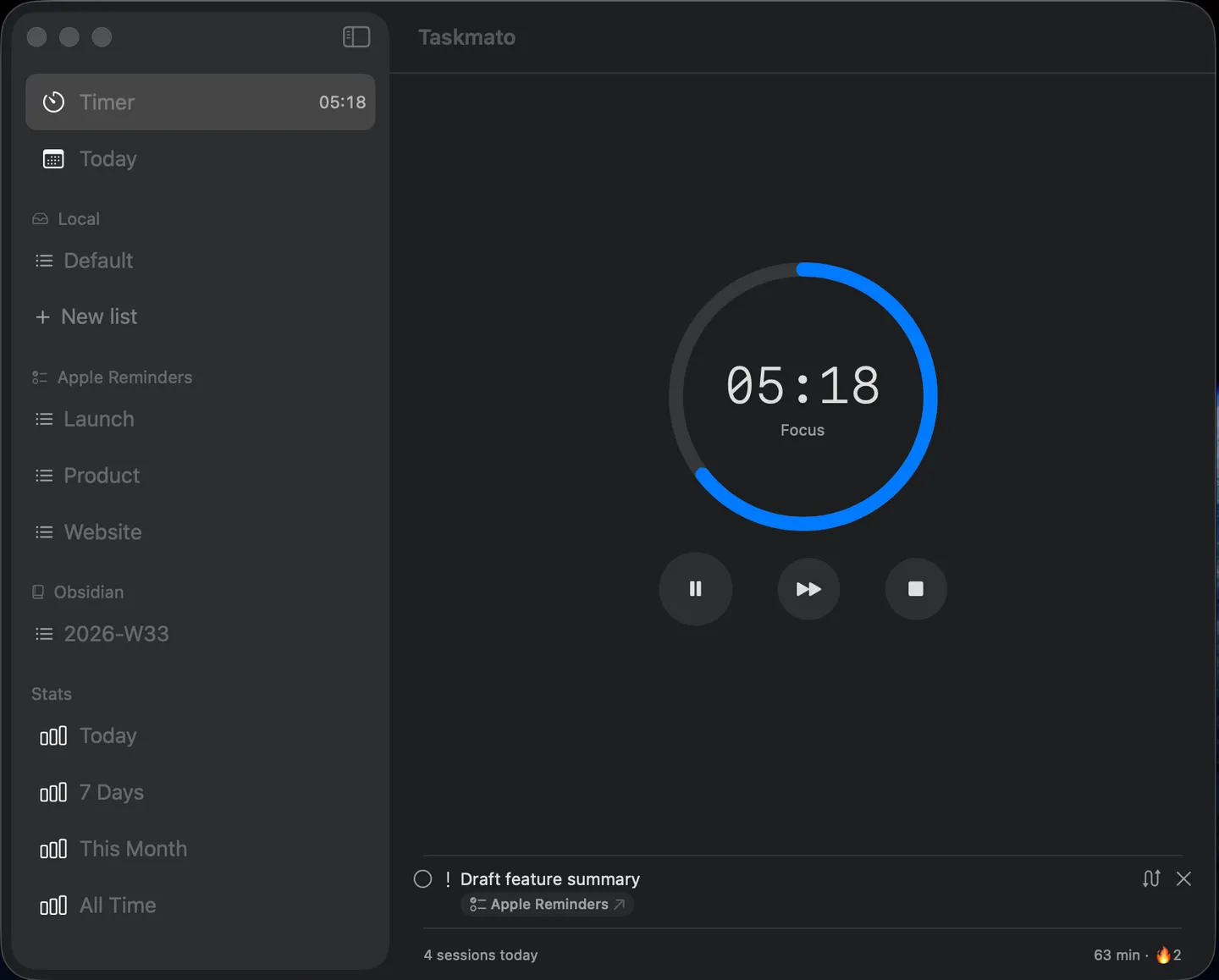Mark Draft feature summary complete
This screenshot has width=1219, height=980.
coord(422,879)
